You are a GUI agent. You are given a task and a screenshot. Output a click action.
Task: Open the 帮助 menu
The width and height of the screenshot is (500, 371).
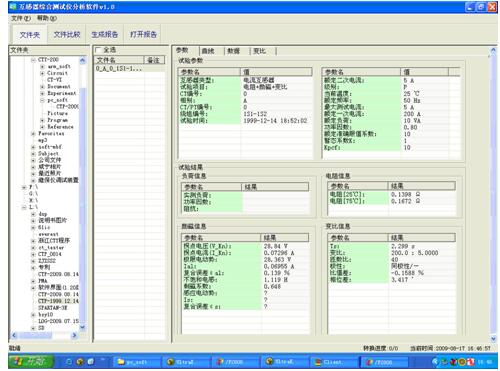(x=47, y=18)
